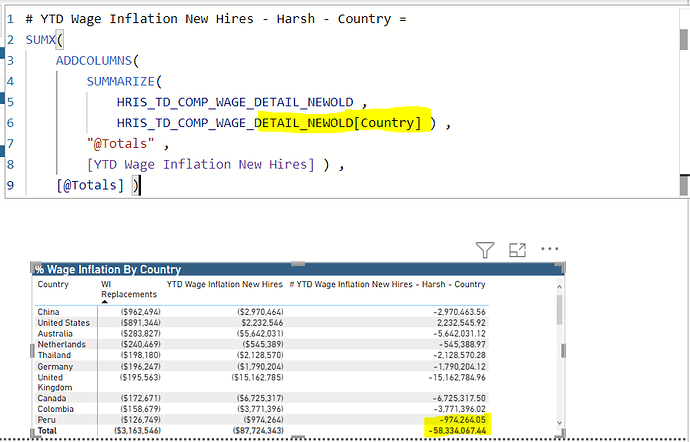
Task: Select the Peru country cell
Action: (x=46, y=420)
